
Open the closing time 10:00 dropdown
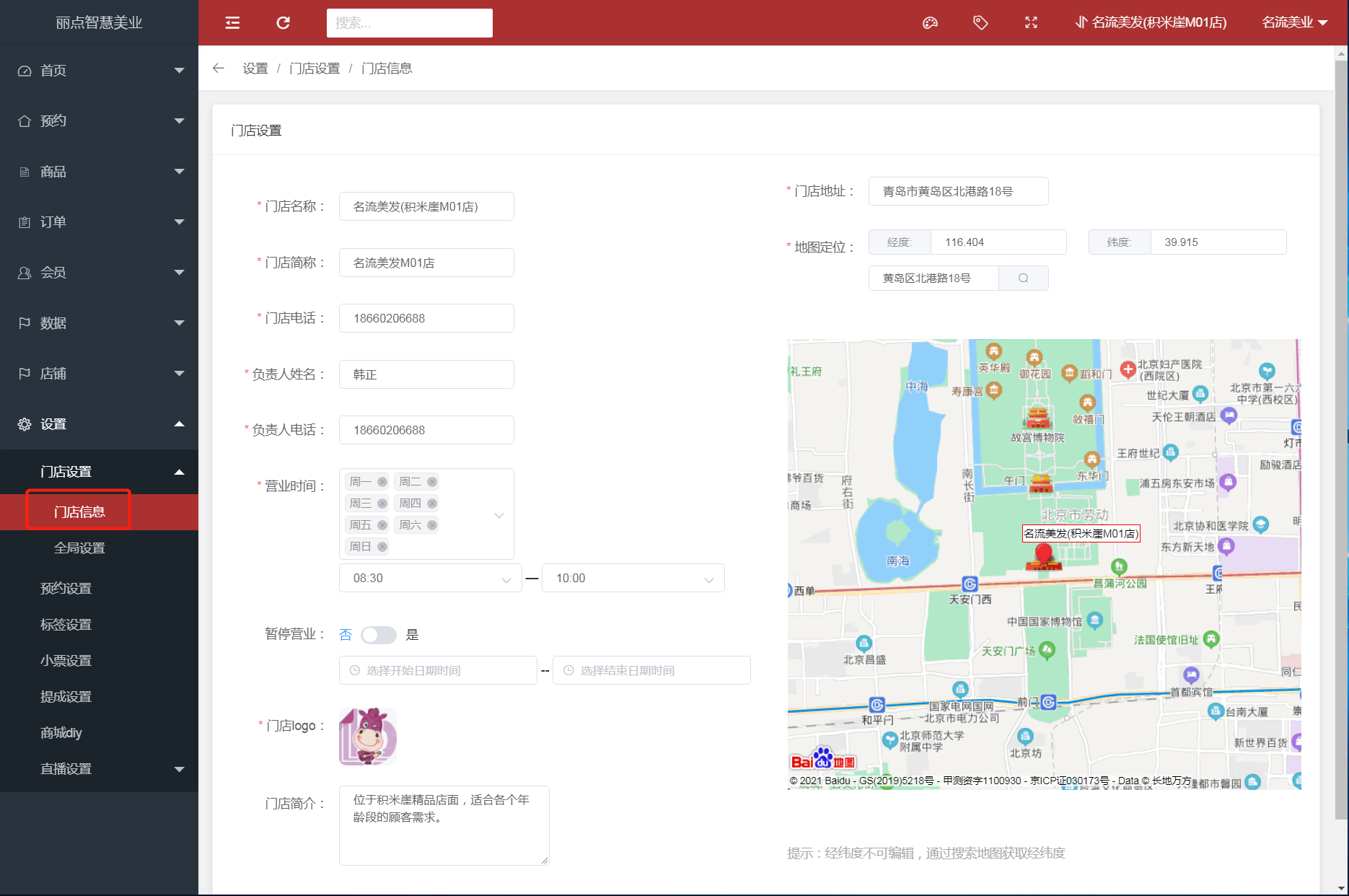click(633, 578)
